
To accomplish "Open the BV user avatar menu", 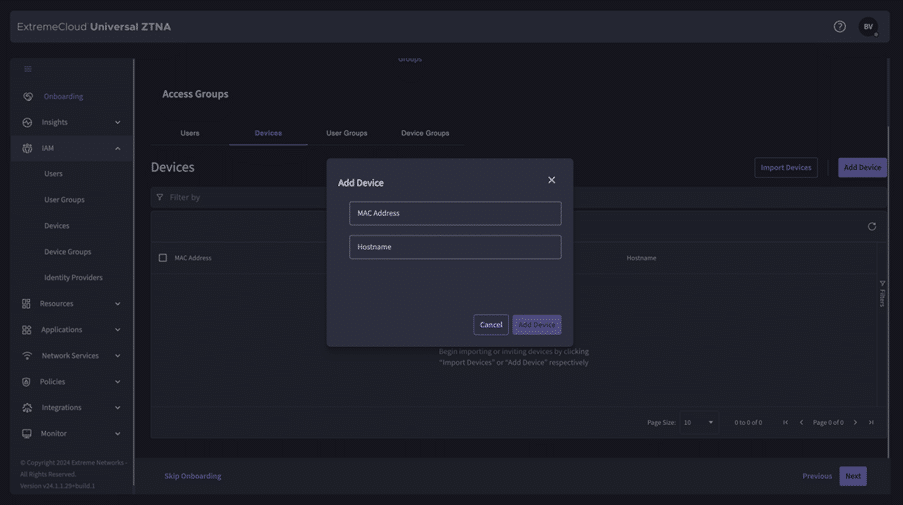I will pos(868,27).
